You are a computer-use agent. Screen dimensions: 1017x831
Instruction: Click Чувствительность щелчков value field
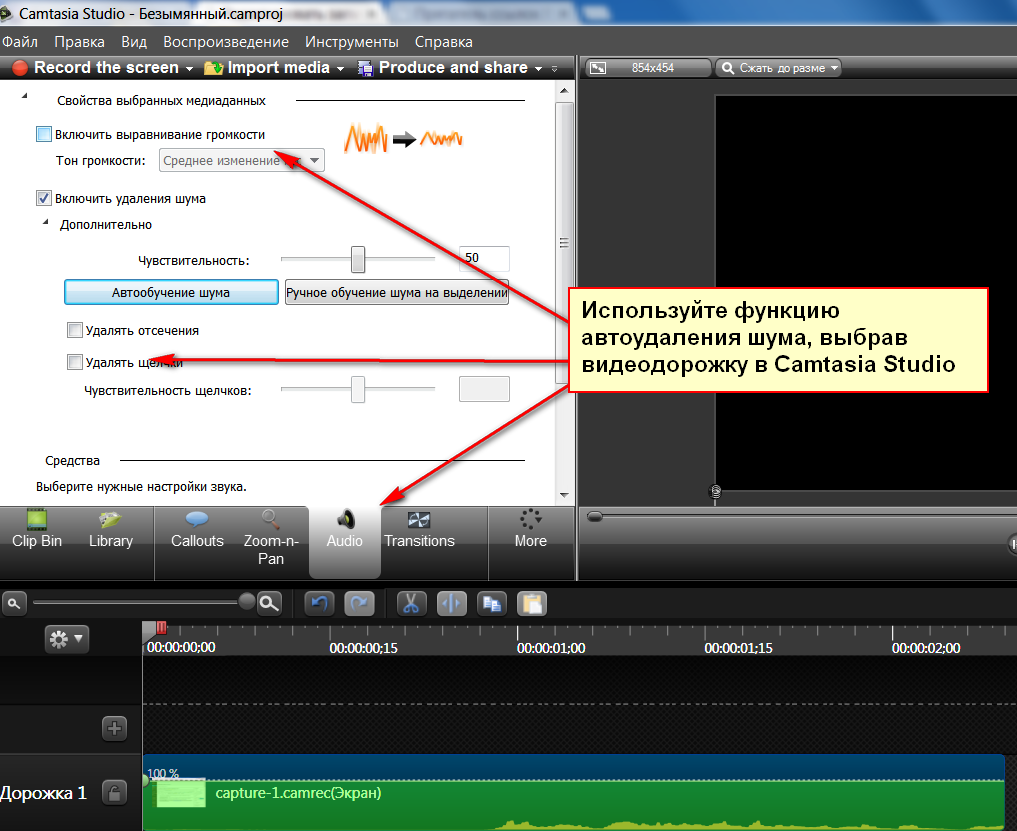tap(484, 389)
